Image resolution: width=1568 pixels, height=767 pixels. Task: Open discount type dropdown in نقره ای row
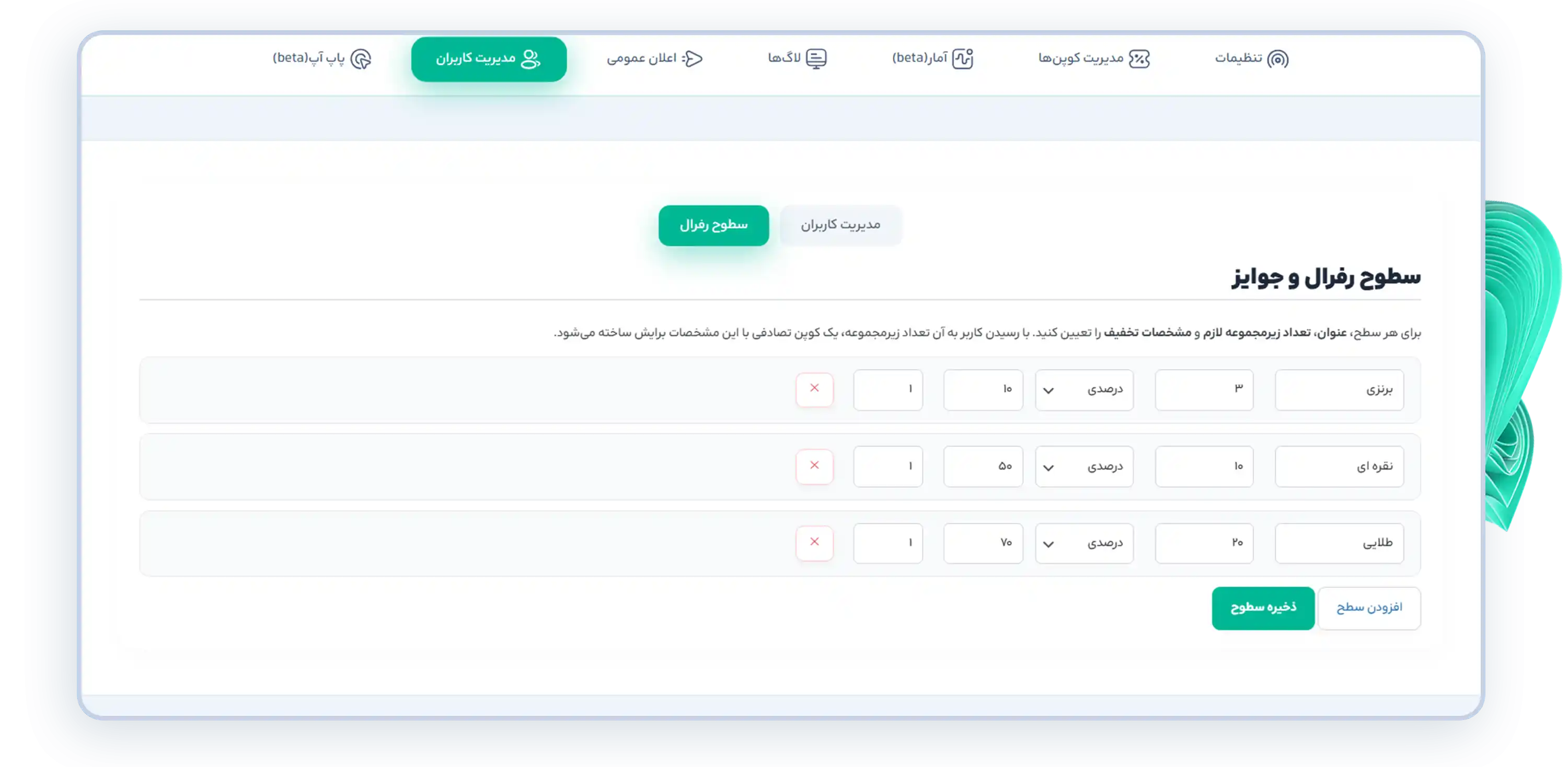pos(1084,467)
